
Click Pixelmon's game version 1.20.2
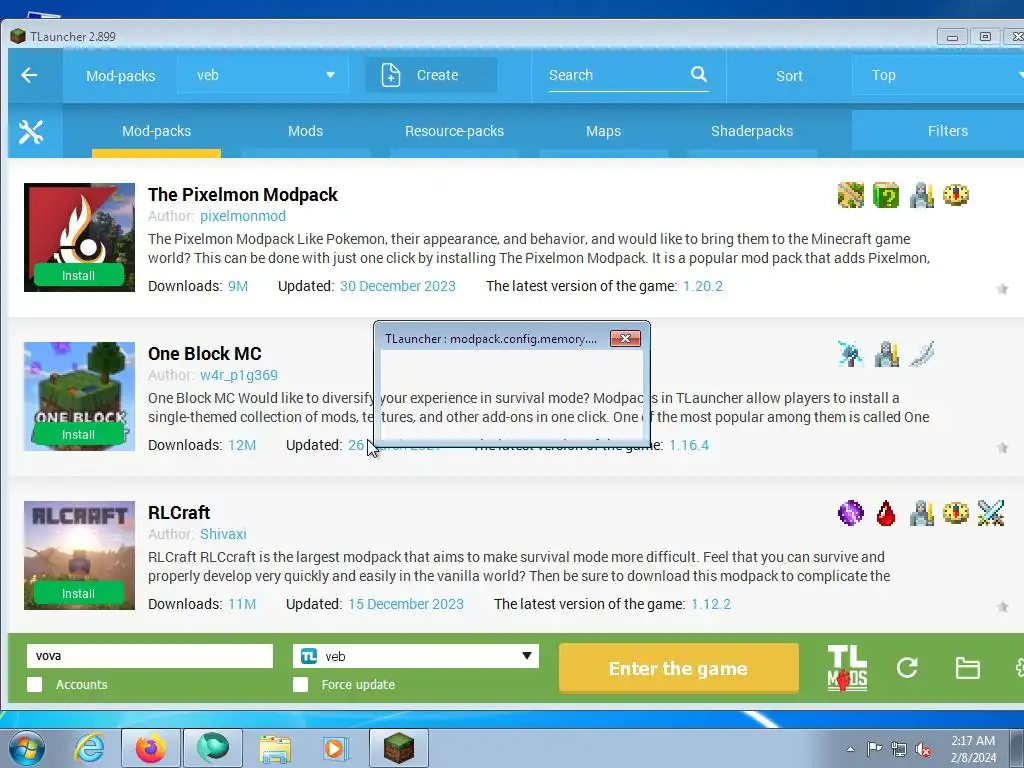[x=703, y=286]
